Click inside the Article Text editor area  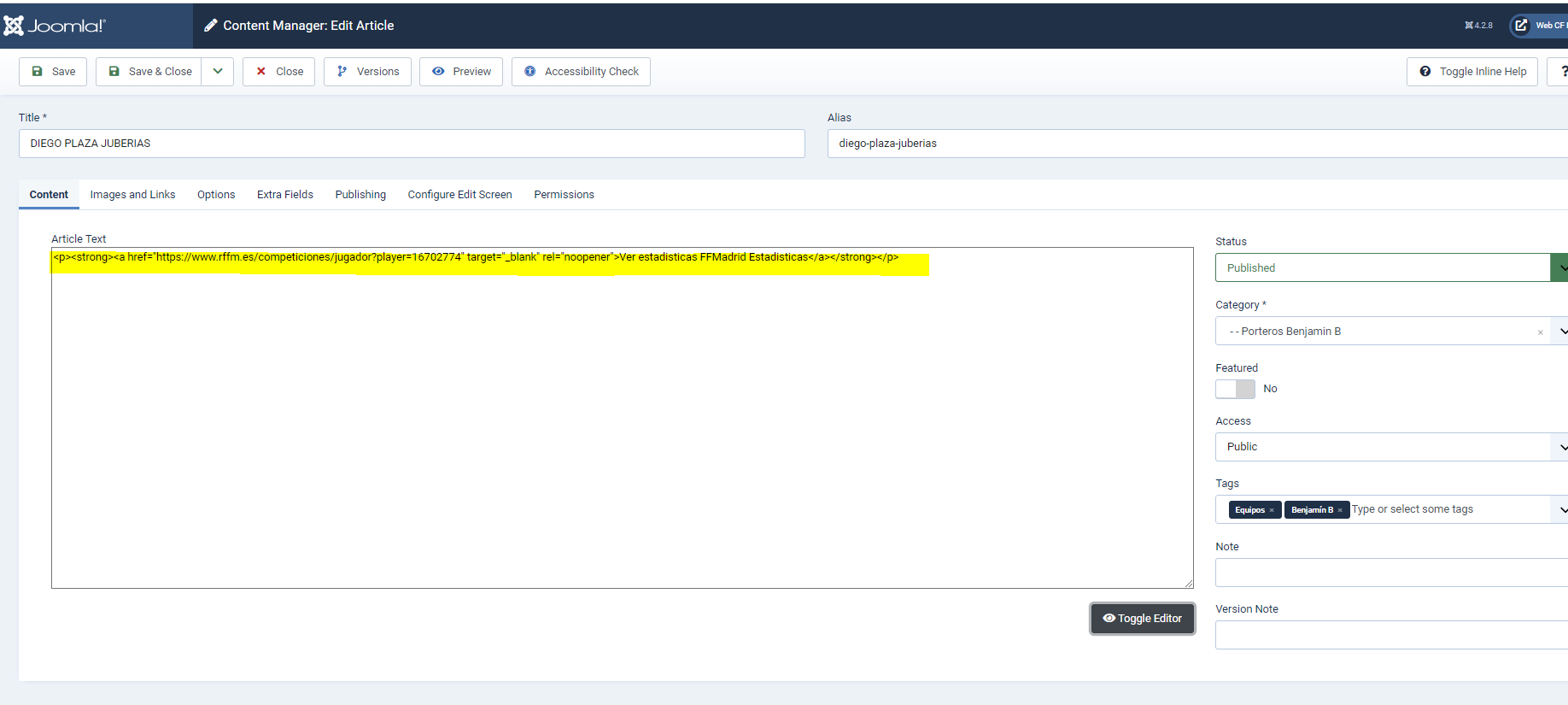623,418
